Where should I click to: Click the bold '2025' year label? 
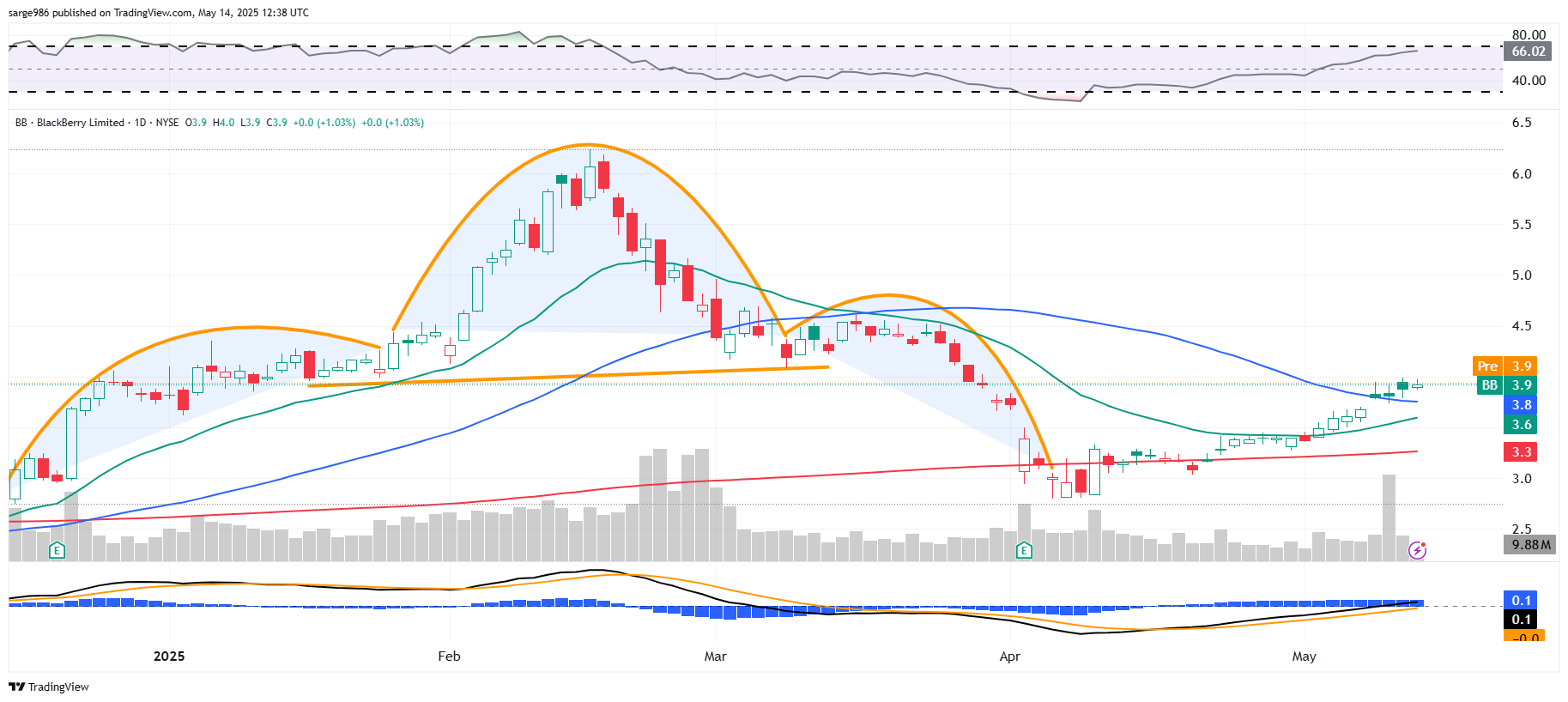pyautogui.click(x=169, y=657)
